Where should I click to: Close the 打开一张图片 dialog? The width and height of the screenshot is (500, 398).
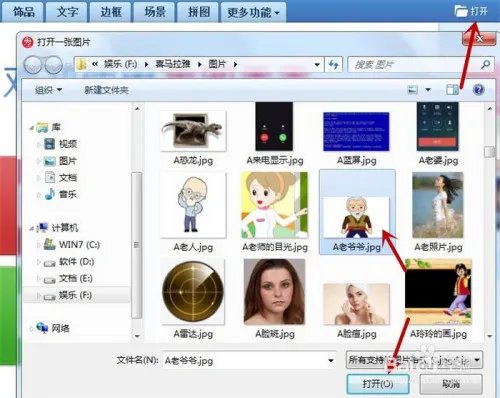(x=479, y=40)
